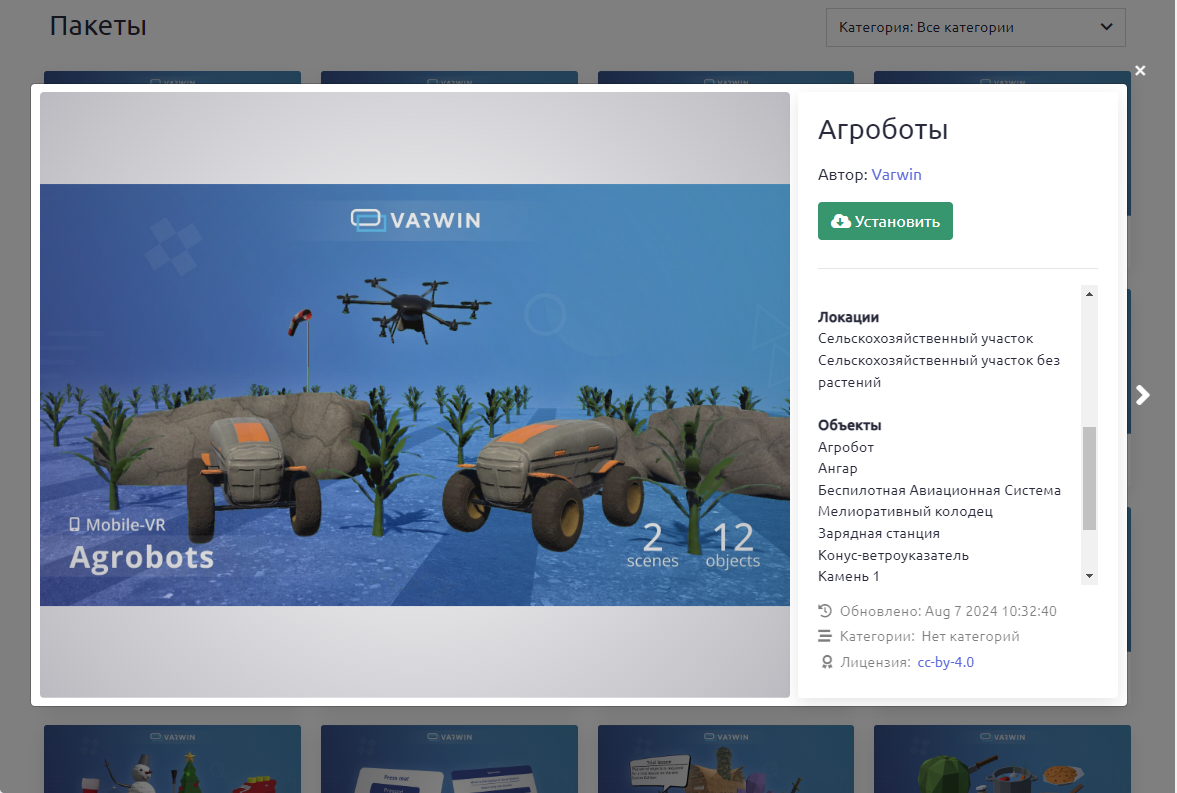The width and height of the screenshot is (1177, 793).
Task: Click the Агроботы package title
Action: point(882,130)
